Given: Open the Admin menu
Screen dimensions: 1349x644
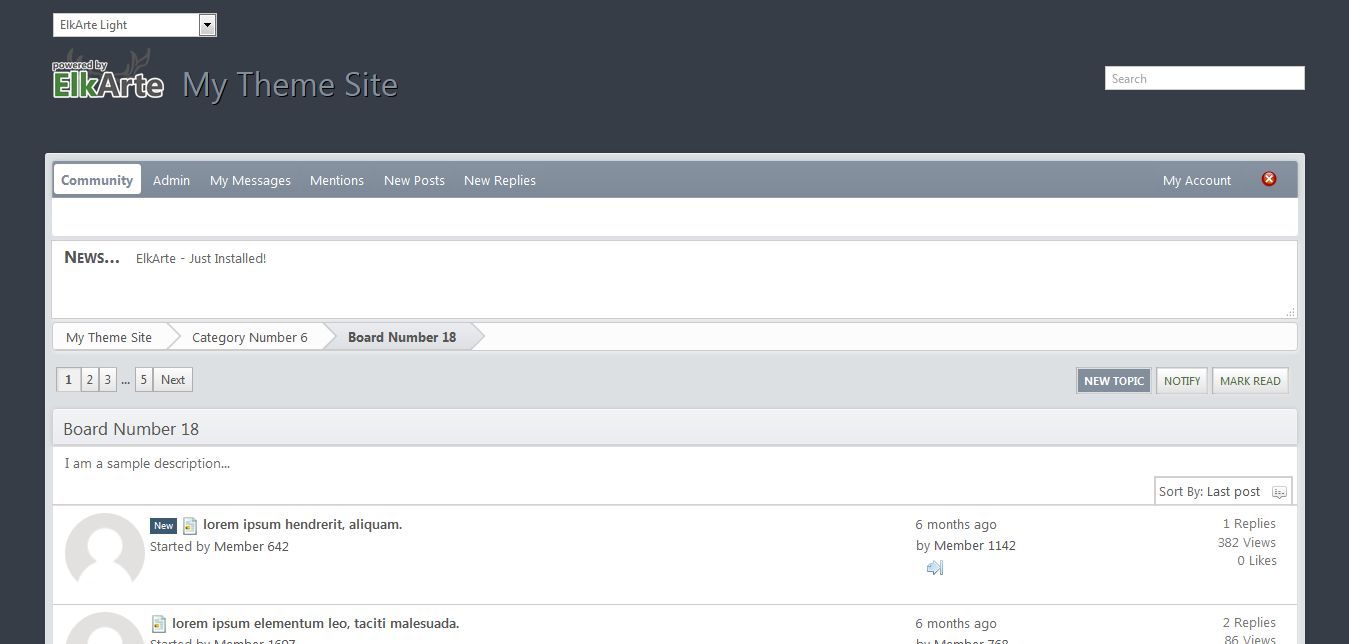Looking at the screenshot, I should 171,180.
